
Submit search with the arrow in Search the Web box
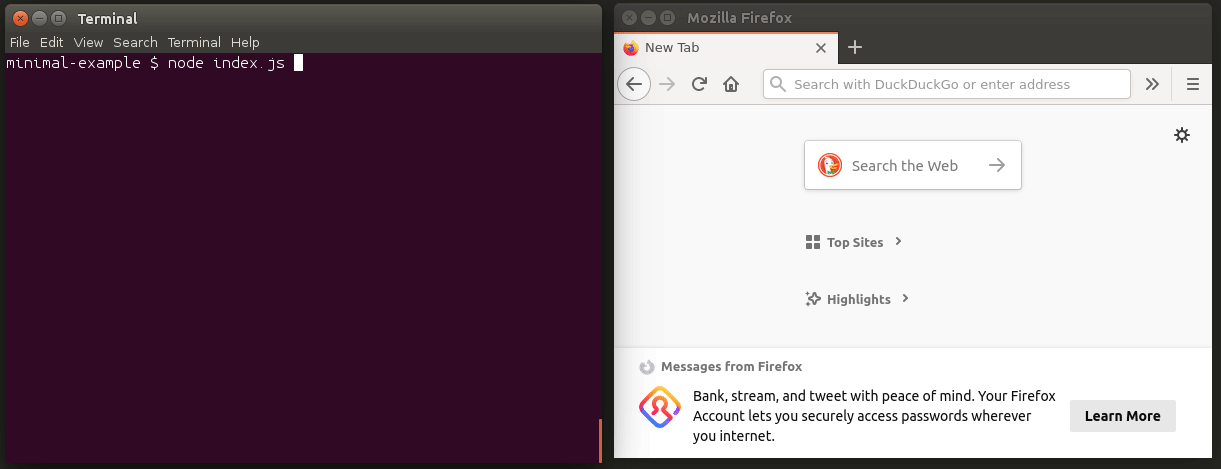(x=996, y=166)
